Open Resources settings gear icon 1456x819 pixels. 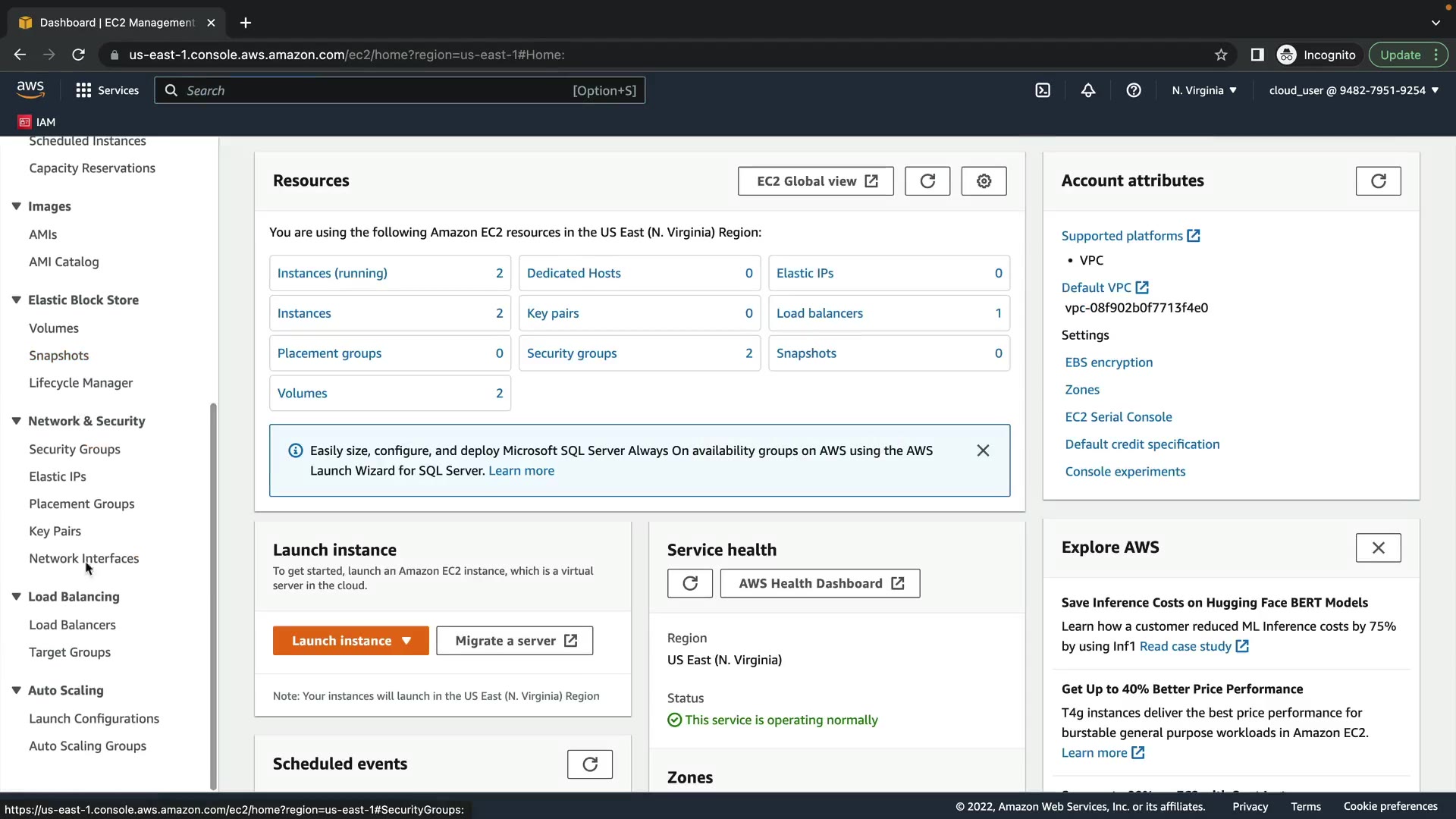[x=984, y=181]
